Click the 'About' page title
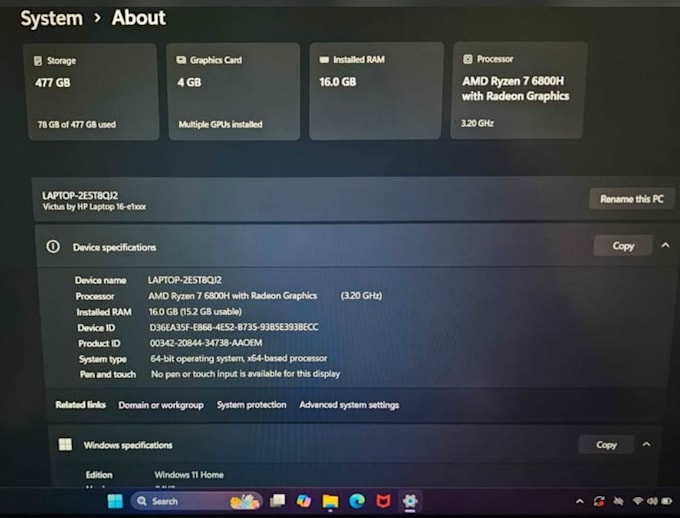The width and height of the screenshot is (680, 518). click(x=139, y=18)
